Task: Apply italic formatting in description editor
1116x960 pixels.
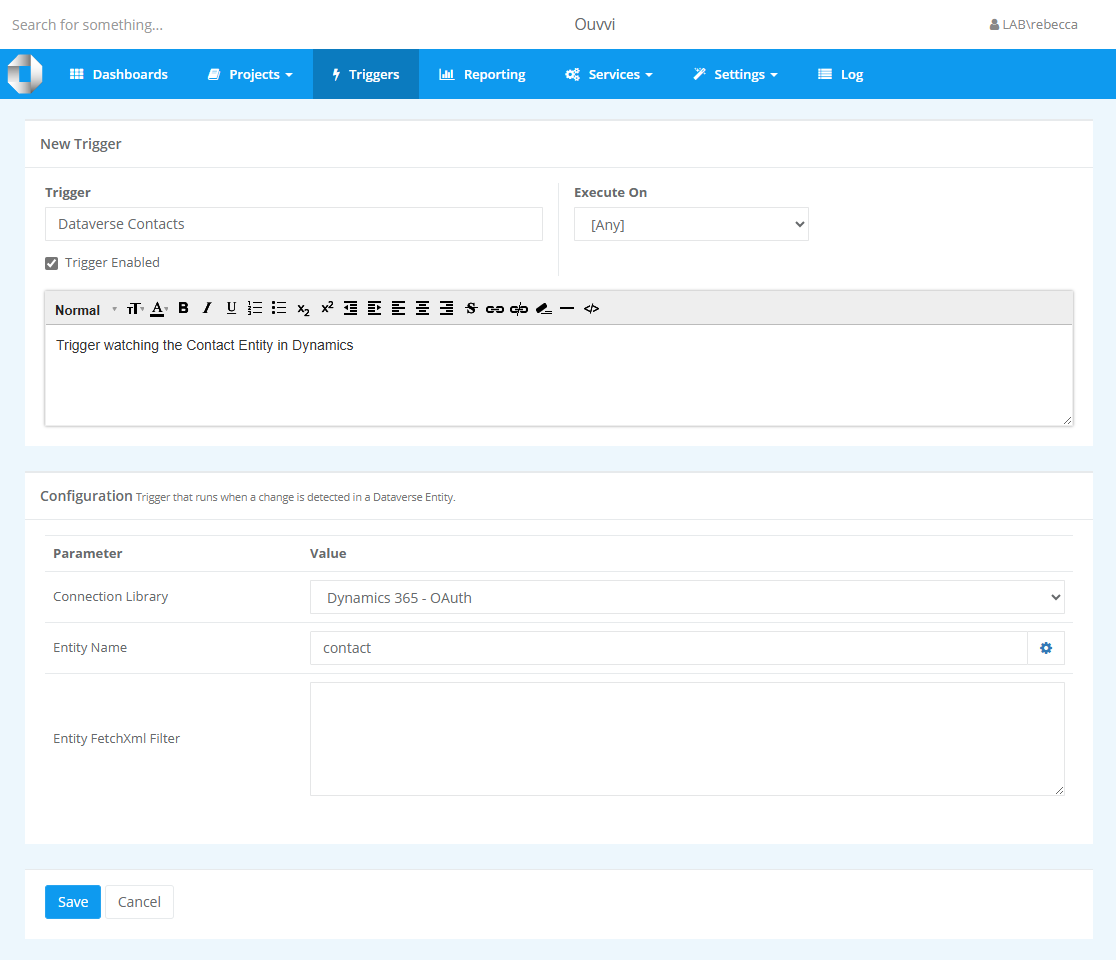Action: (x=207, y=308)
